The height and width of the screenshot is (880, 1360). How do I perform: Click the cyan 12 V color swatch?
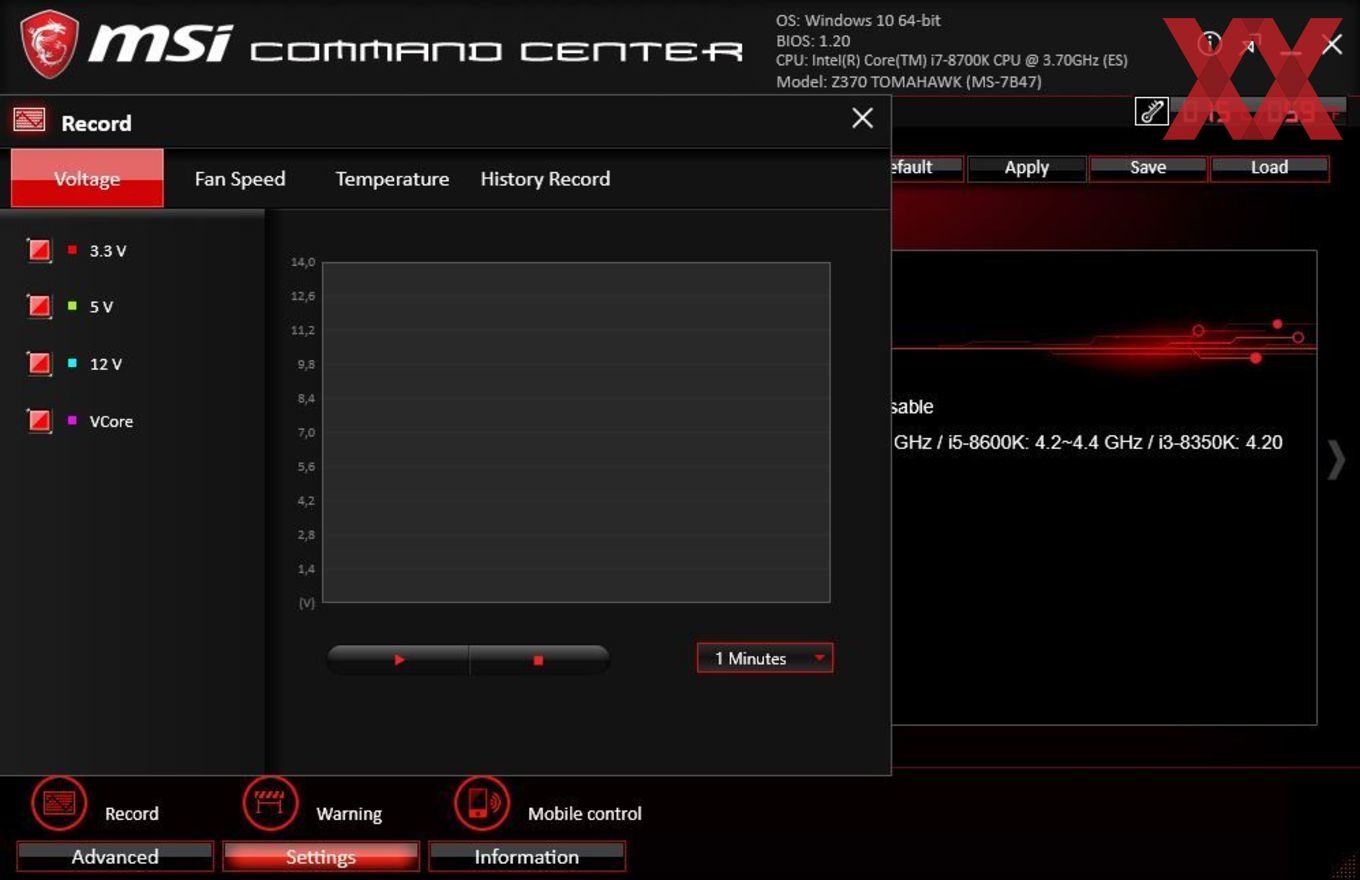[72, 363]
